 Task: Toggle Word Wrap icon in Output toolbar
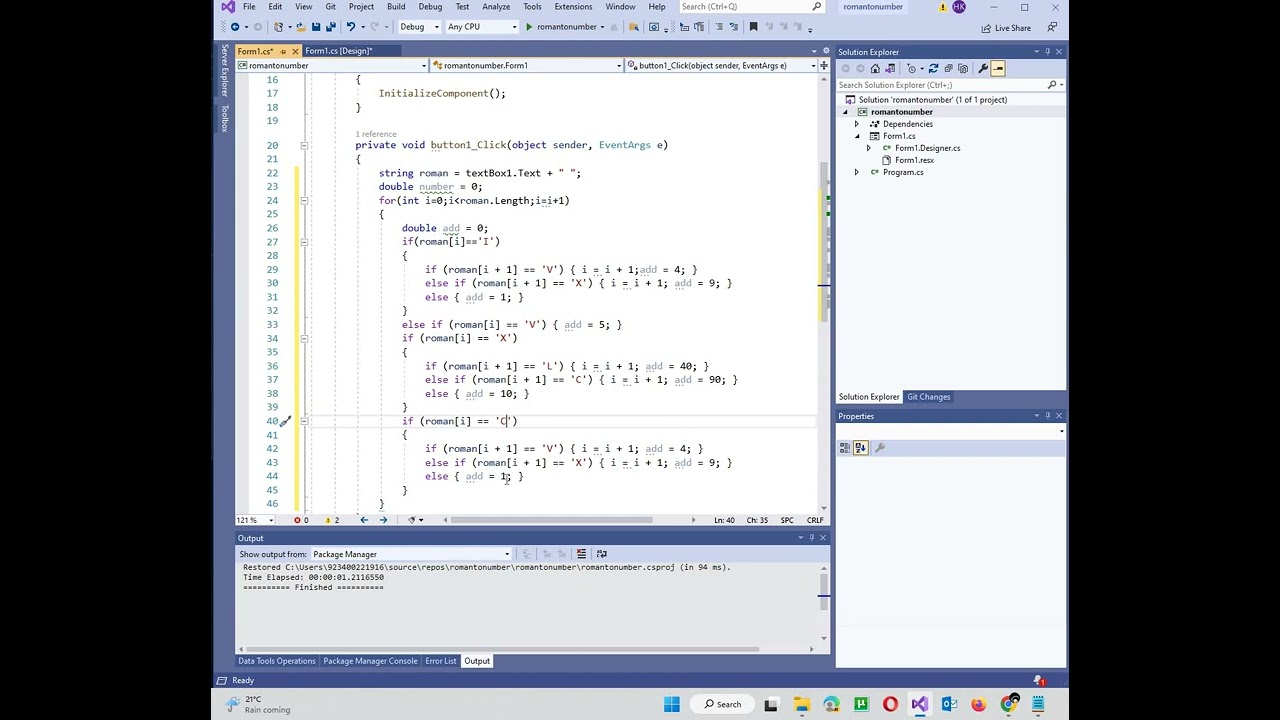click(601, 554)
